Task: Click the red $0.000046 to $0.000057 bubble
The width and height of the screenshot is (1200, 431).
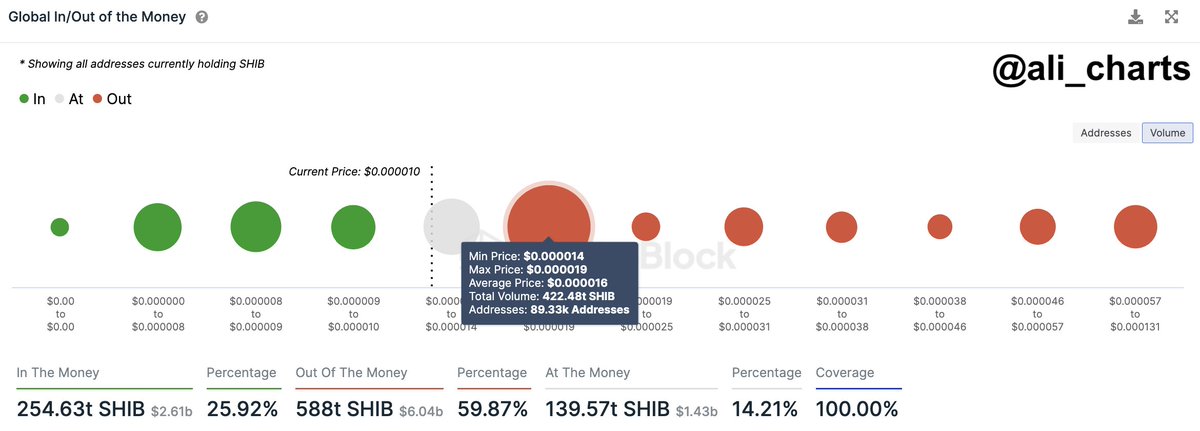Action: click(x=1038, y=227)
